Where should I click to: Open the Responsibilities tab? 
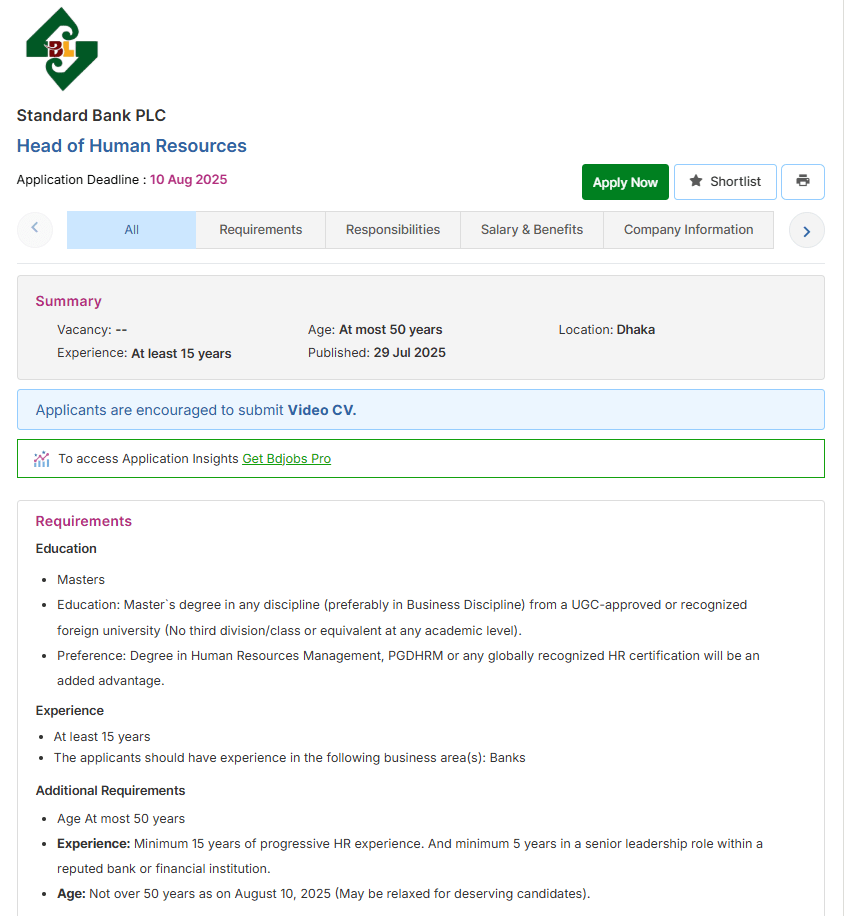coord(393,230)
